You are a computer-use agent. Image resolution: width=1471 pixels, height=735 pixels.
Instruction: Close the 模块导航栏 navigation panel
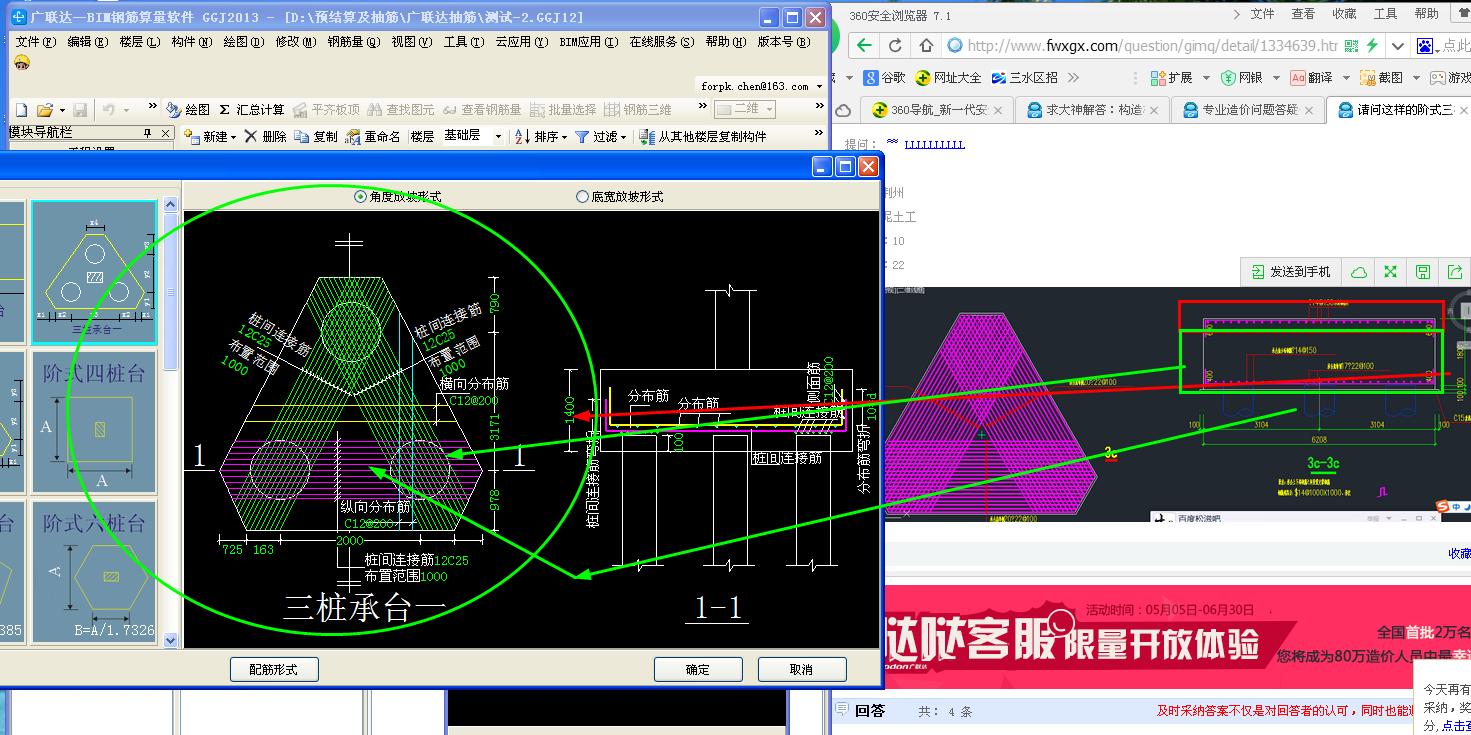[x=165, y=133]
